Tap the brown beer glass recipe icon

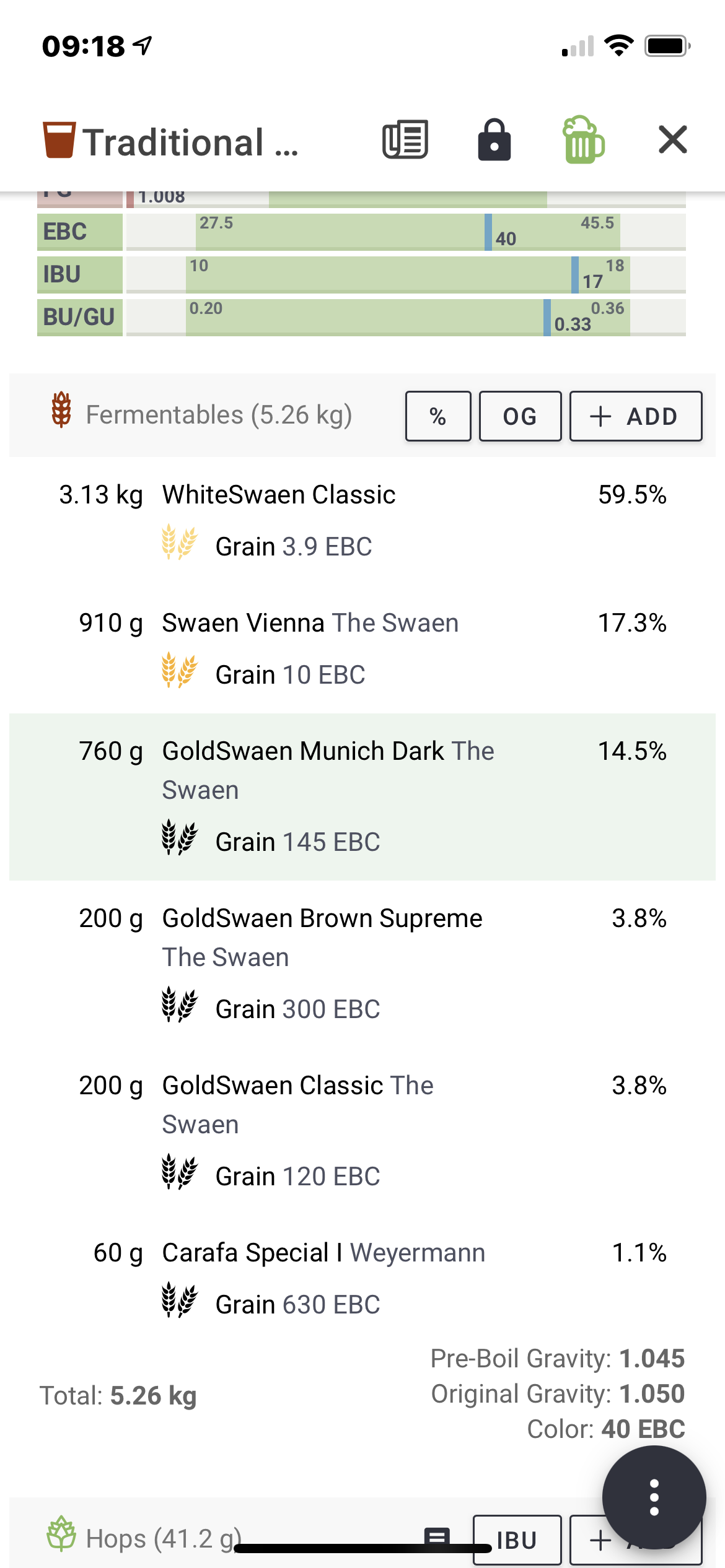[x=59, y=140]
